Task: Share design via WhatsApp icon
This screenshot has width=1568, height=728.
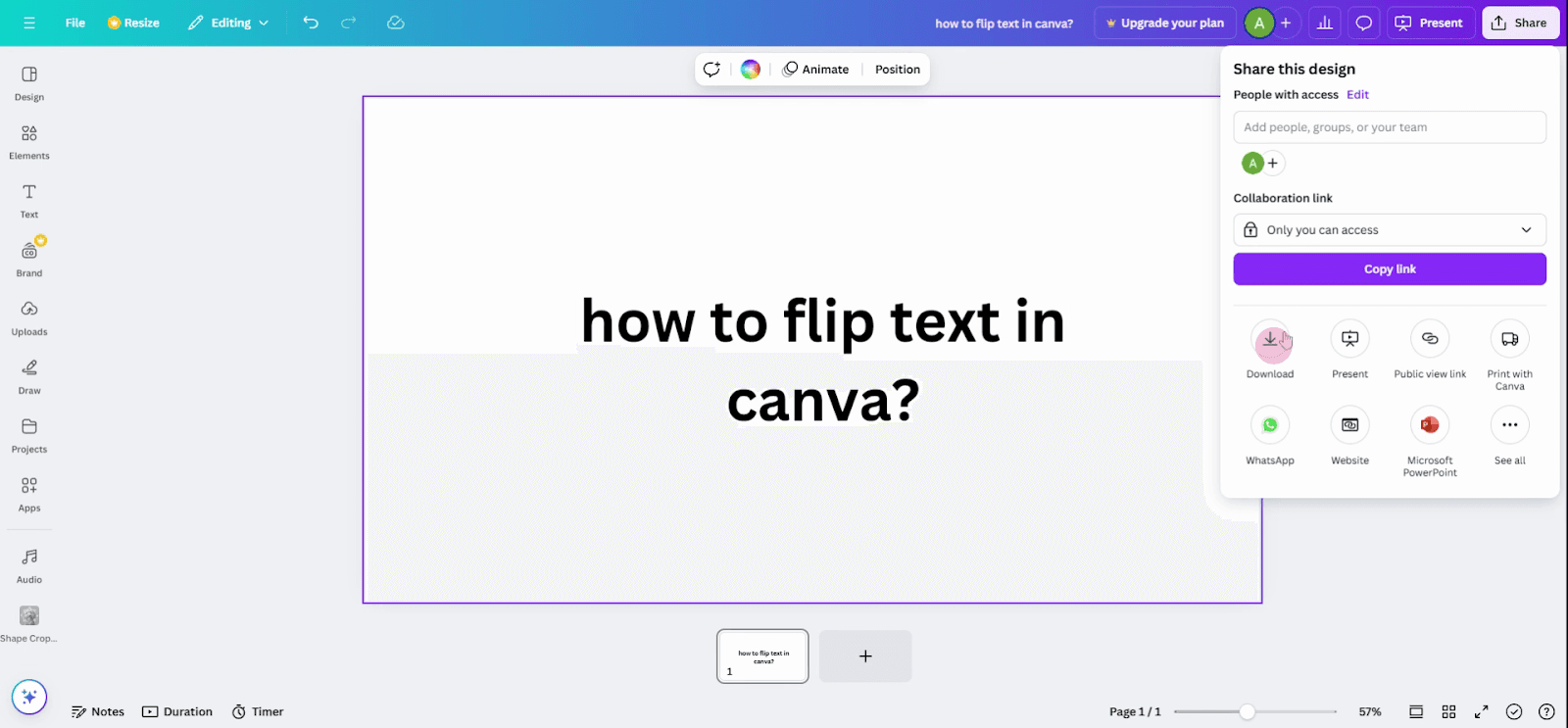Action: coord(1270,425)
